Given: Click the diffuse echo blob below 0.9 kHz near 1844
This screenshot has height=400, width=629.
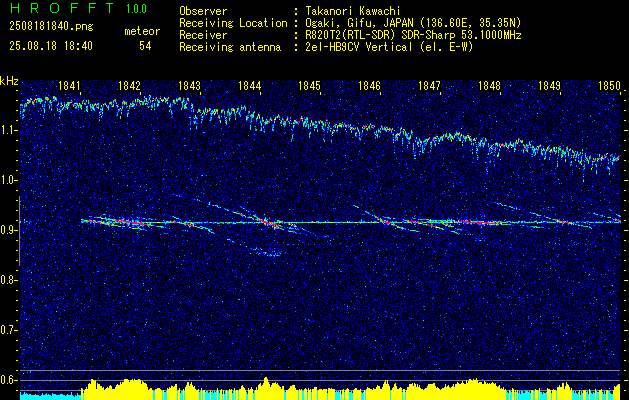Looking at the screenshot, I should pos(265,252).
